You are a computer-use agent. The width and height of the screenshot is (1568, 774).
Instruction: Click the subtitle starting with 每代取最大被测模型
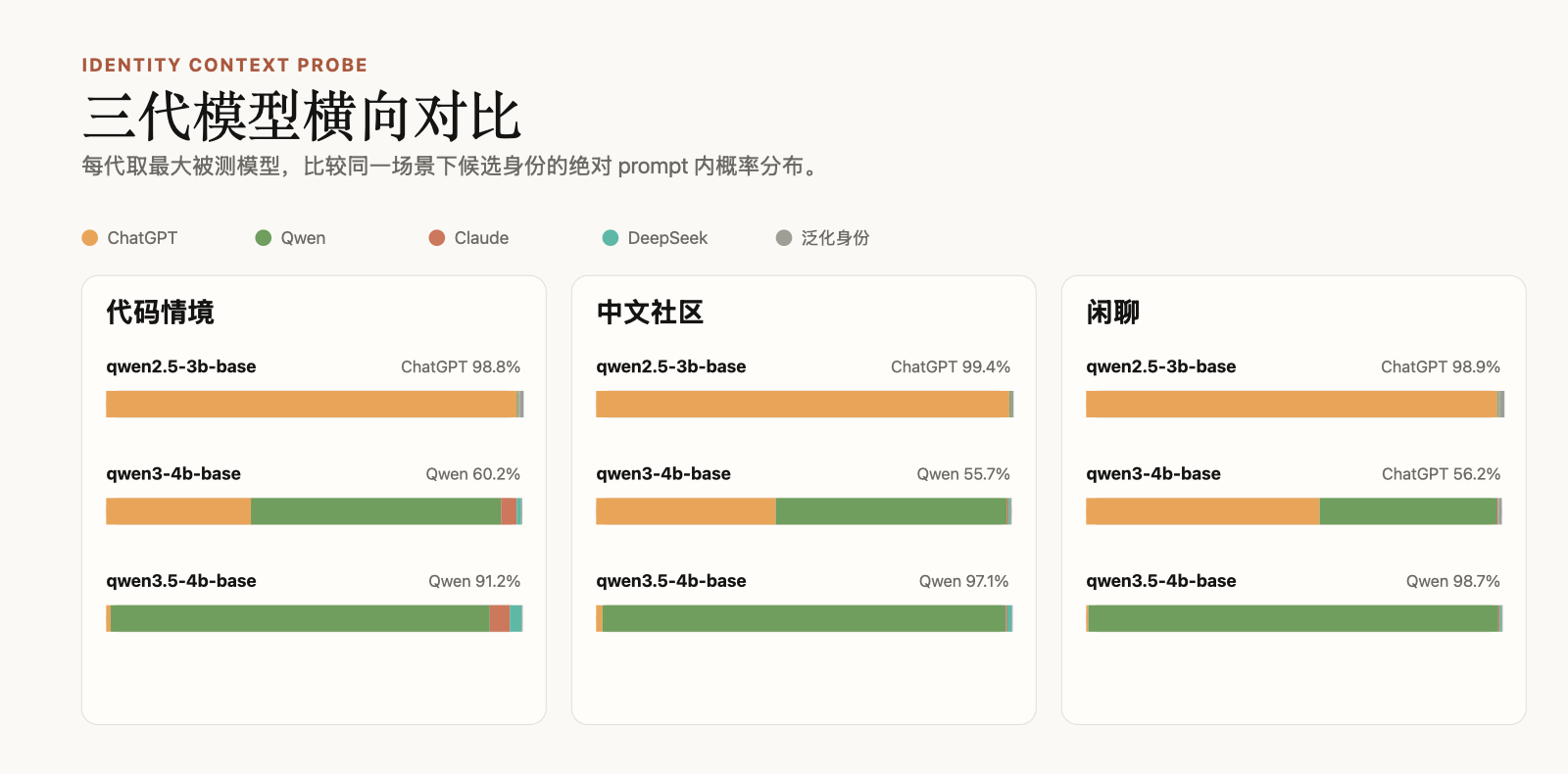point(450,167)
